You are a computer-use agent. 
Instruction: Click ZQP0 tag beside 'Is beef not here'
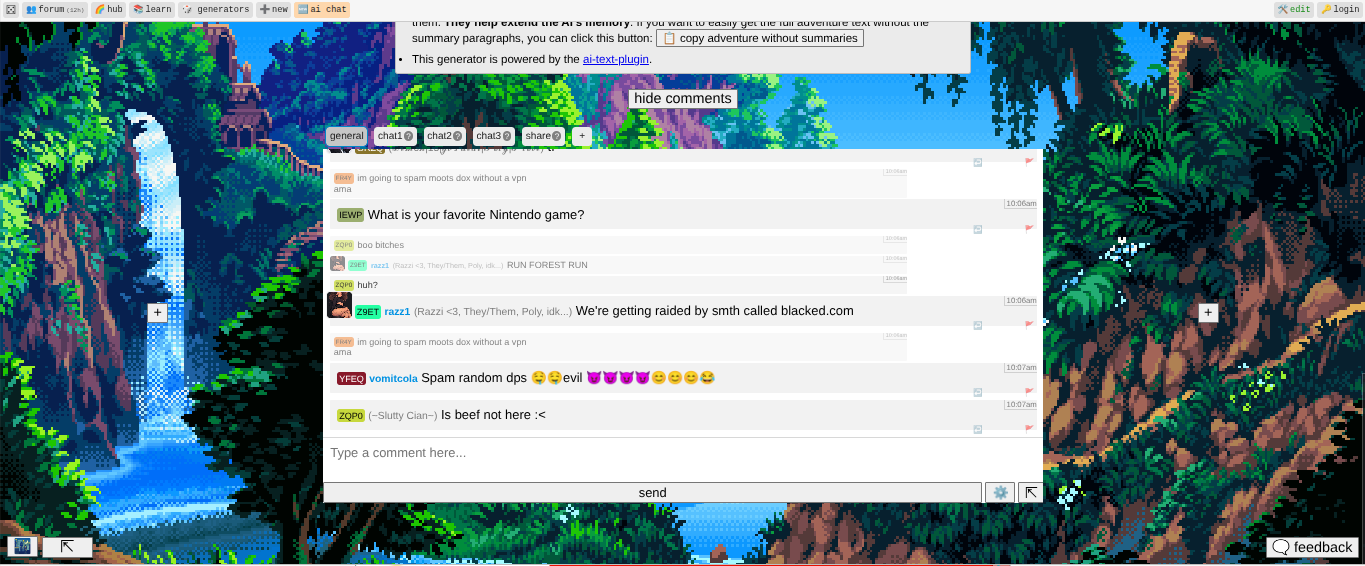click(x=350, y=416)
